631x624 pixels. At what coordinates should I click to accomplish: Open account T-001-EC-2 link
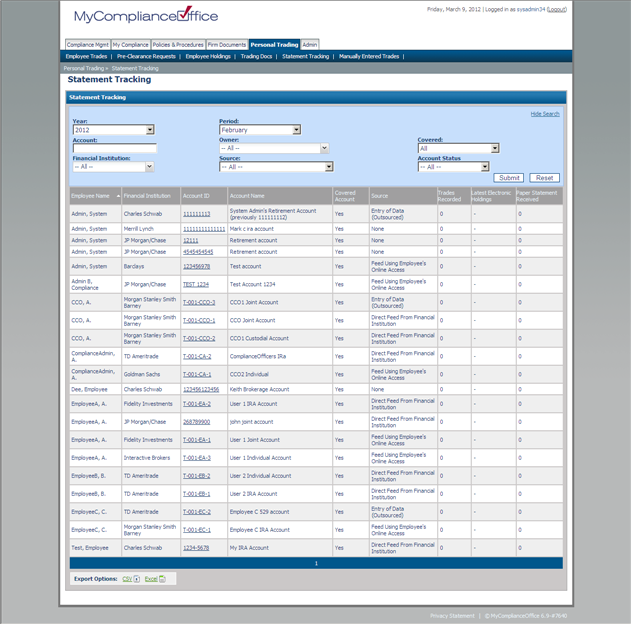(x=196, y=512)
